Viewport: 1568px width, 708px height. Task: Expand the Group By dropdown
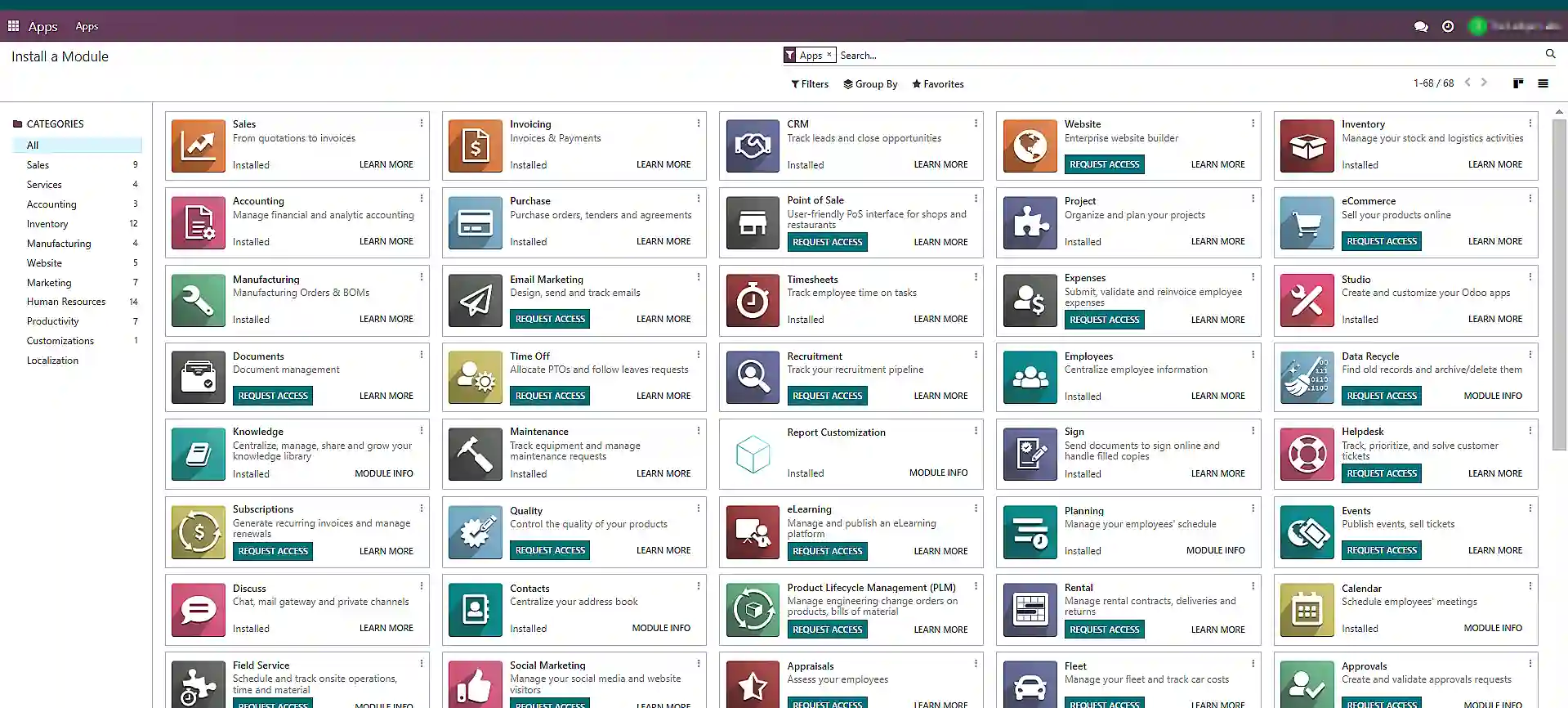pyautogui.click(x=870, y=84)
